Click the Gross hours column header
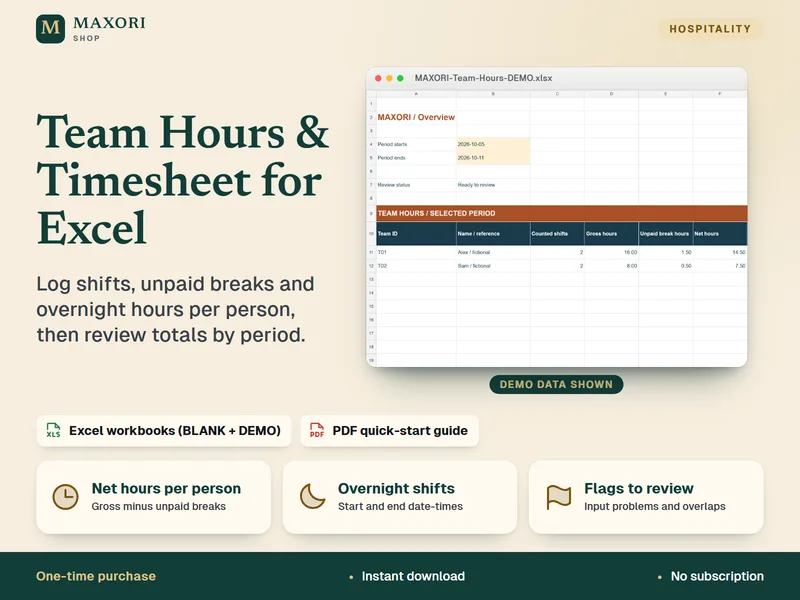800x600 pixels. tap(611, 234)
